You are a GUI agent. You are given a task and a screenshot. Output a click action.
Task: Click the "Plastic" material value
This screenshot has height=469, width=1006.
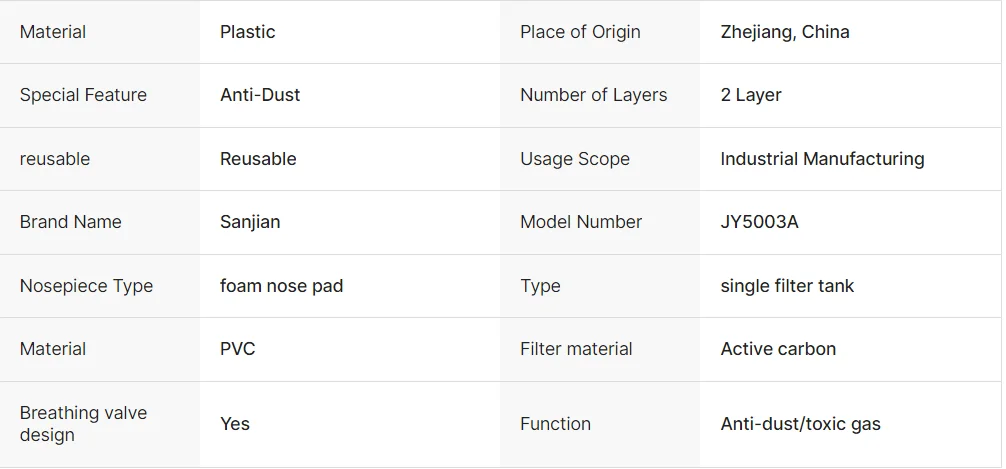pos(248,32)
